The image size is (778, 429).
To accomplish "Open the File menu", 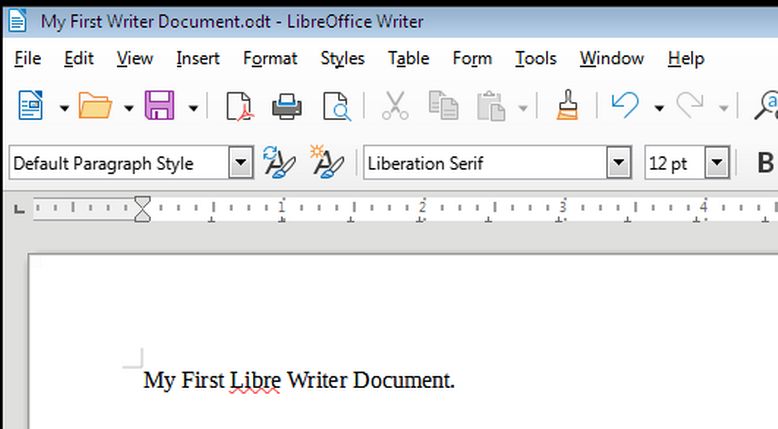I will point(28,59).
